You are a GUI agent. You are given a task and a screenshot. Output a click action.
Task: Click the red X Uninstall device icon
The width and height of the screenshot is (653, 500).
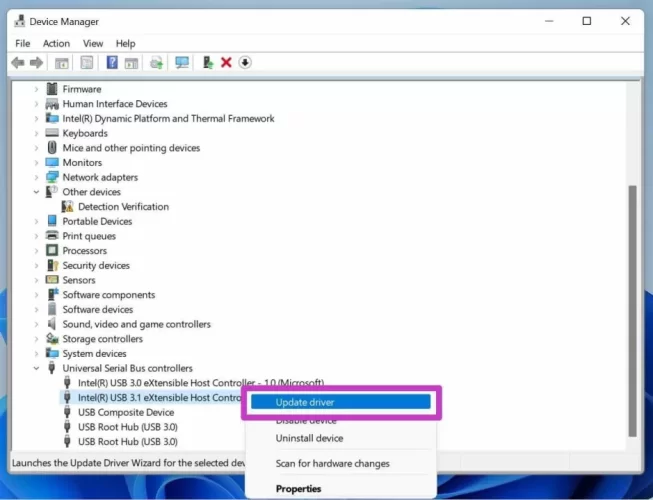point(226,62)
